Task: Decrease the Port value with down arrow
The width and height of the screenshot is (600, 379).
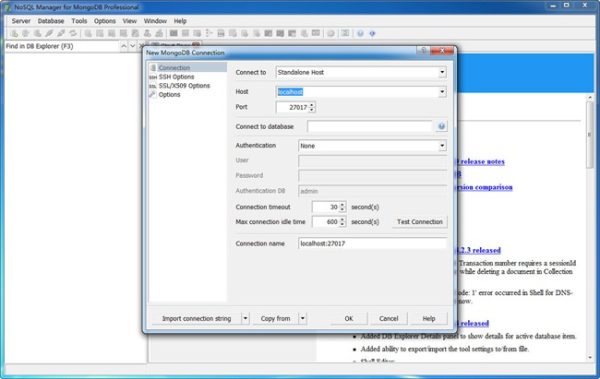Action: pyautogui.click(x=312, y=110)
